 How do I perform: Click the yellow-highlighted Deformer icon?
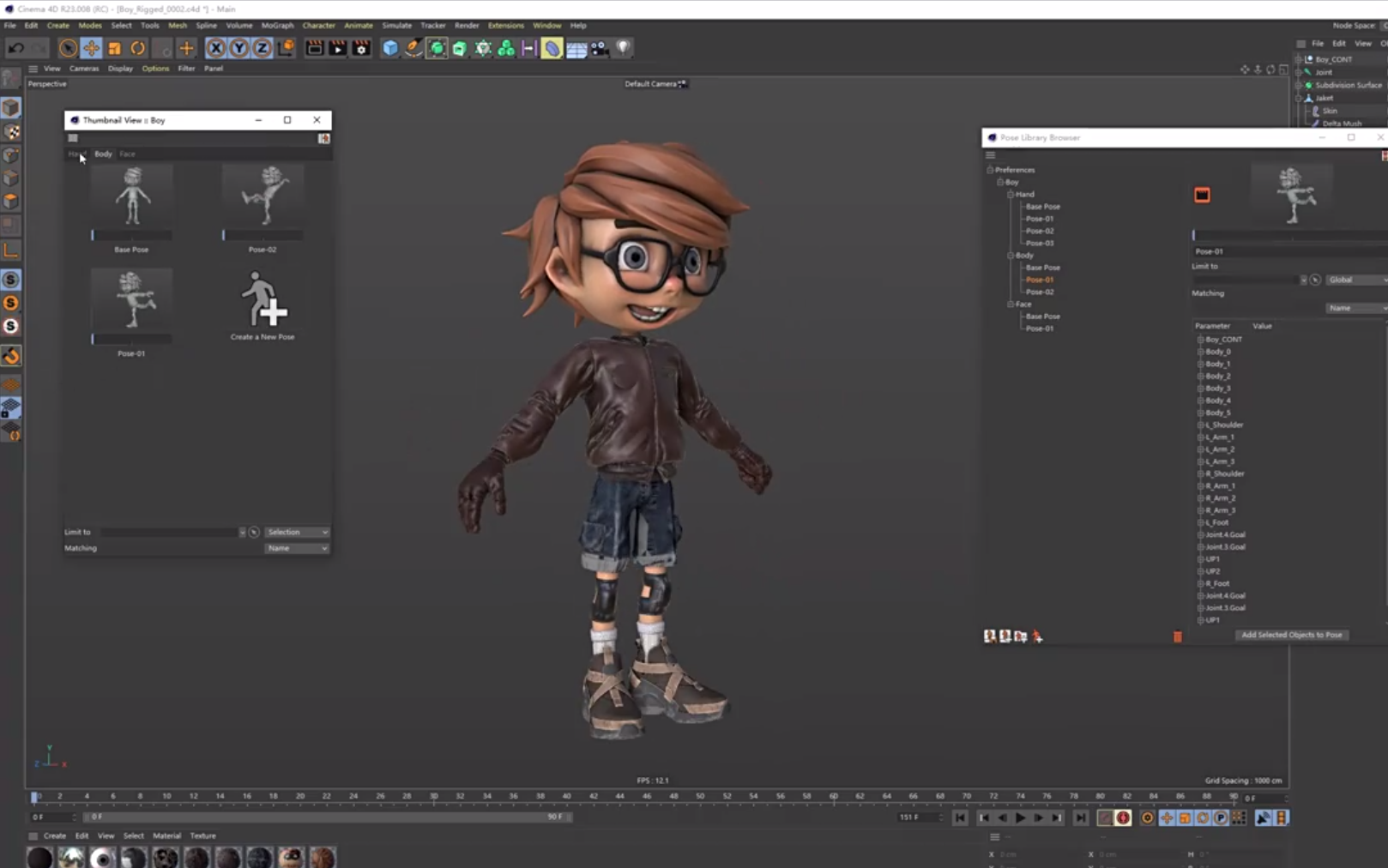(552, 48)
